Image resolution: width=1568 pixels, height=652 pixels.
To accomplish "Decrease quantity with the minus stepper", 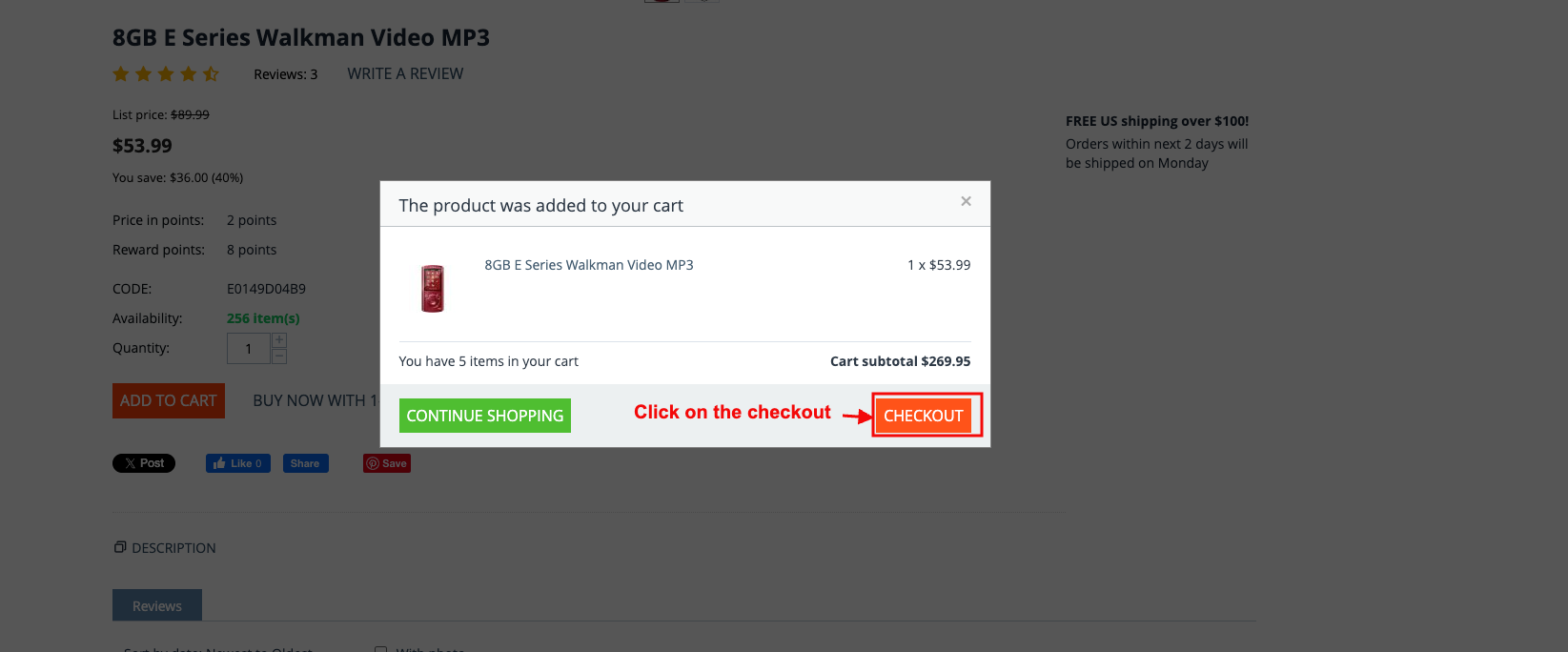I will (279, 357).
